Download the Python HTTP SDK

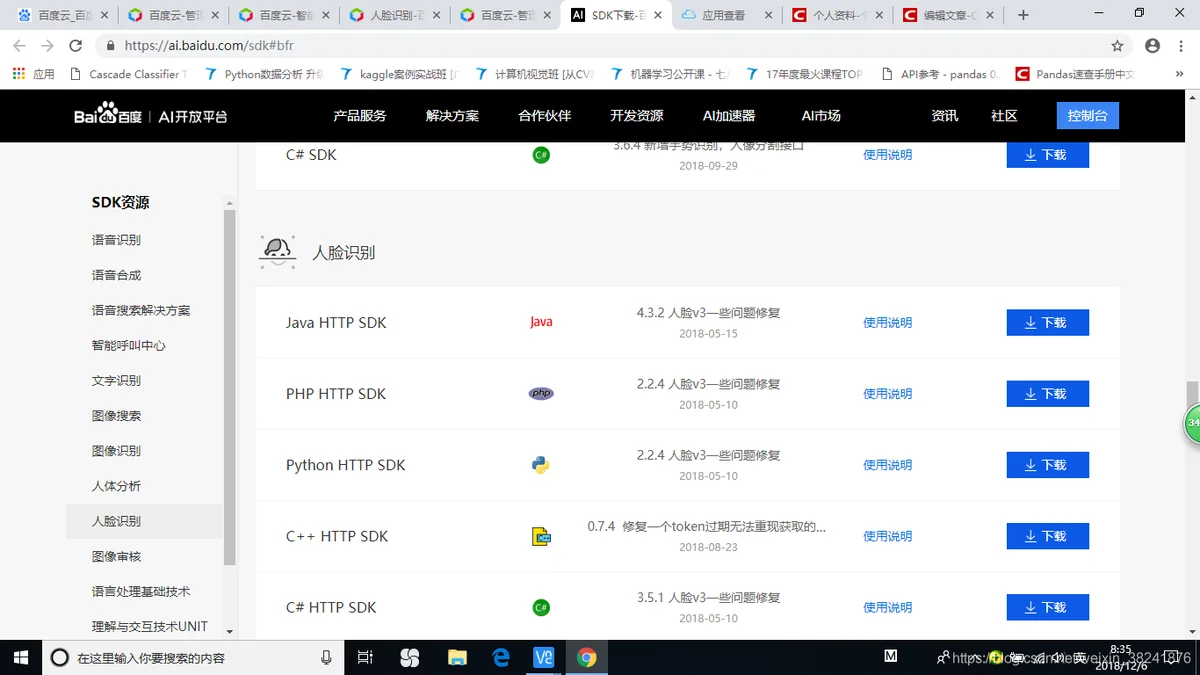coord(1047,465)
